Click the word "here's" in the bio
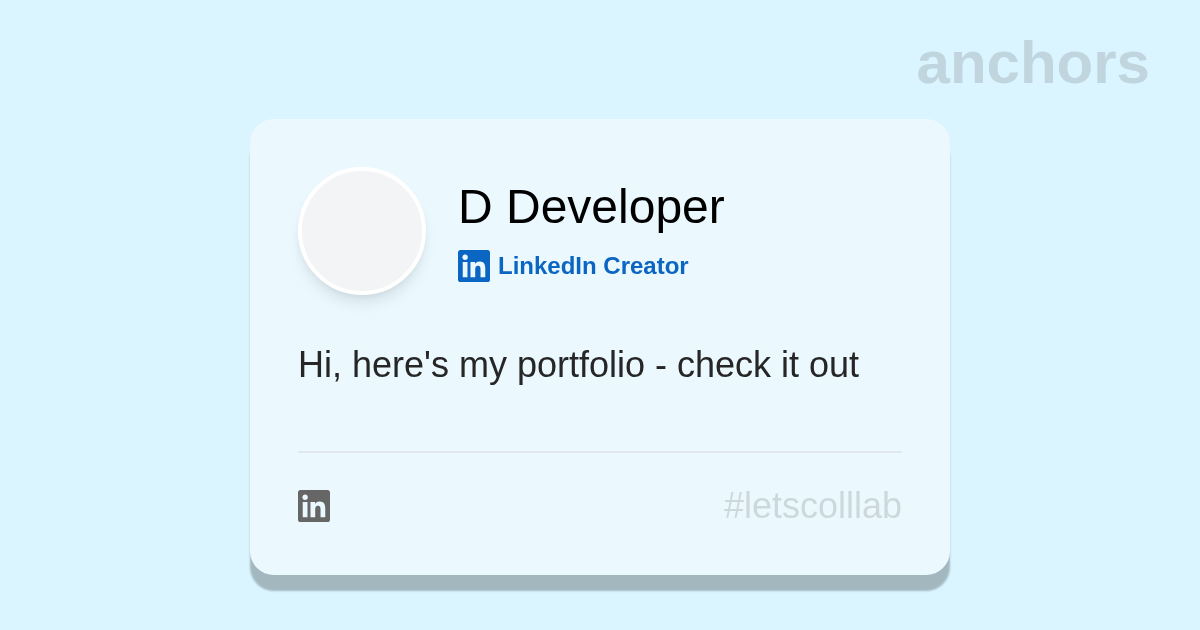The width and height of the screenshot is (1200, 630). click(x=400, y=365)
